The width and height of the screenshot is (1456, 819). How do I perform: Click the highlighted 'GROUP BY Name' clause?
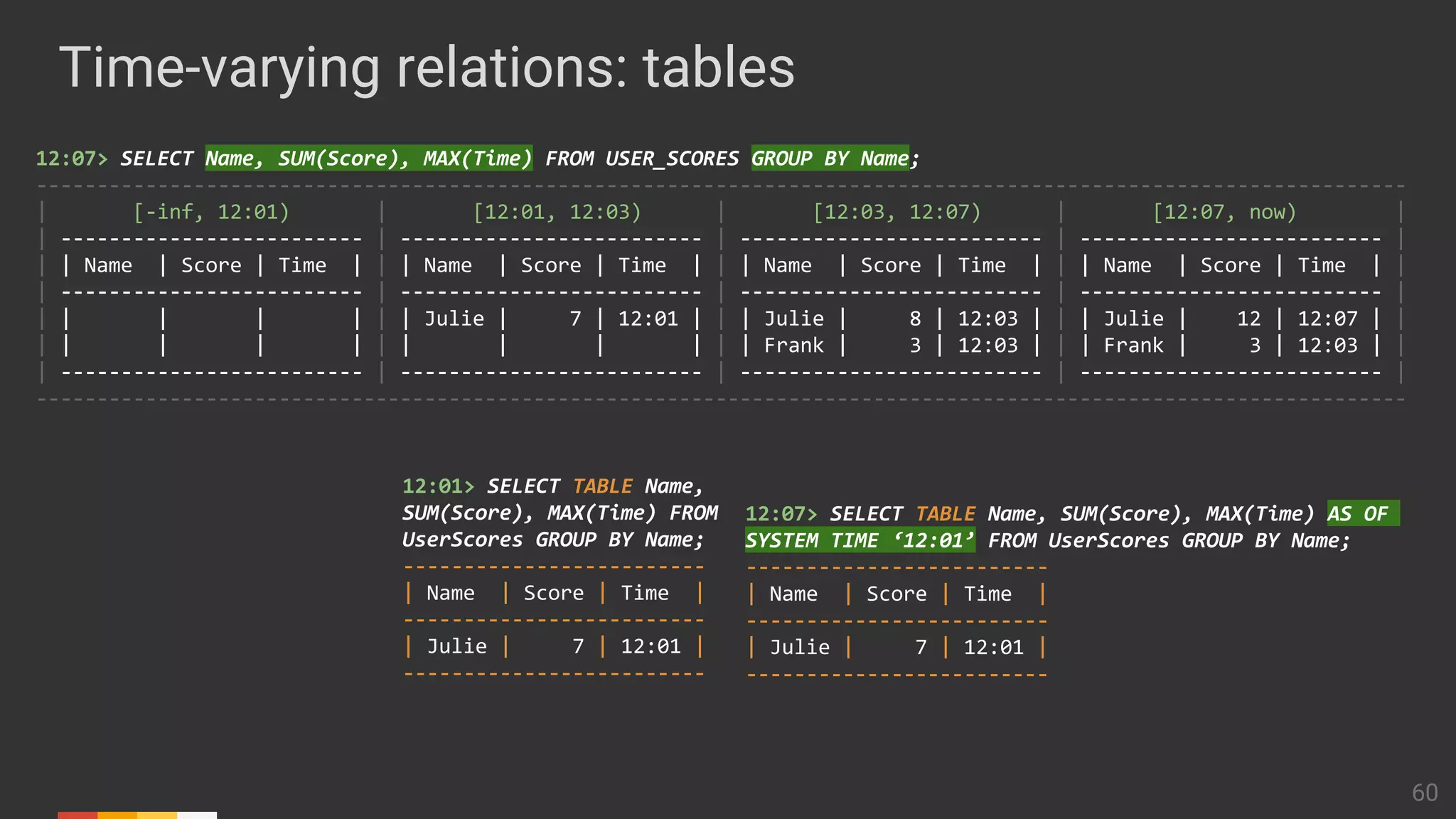(x=830, y=158)
